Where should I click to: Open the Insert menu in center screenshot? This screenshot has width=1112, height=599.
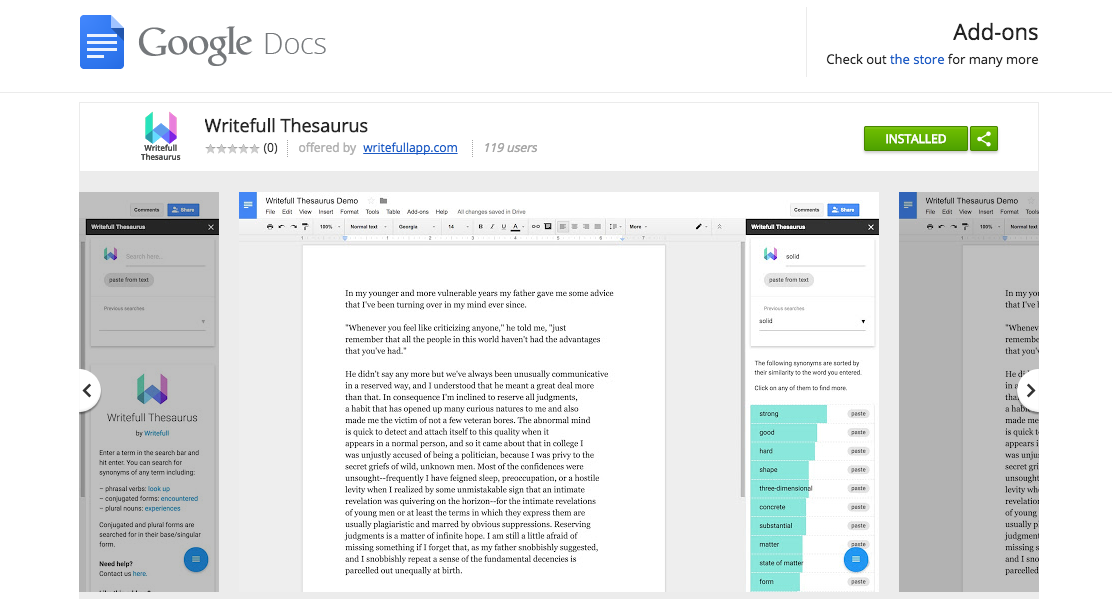tap(326, 212)
